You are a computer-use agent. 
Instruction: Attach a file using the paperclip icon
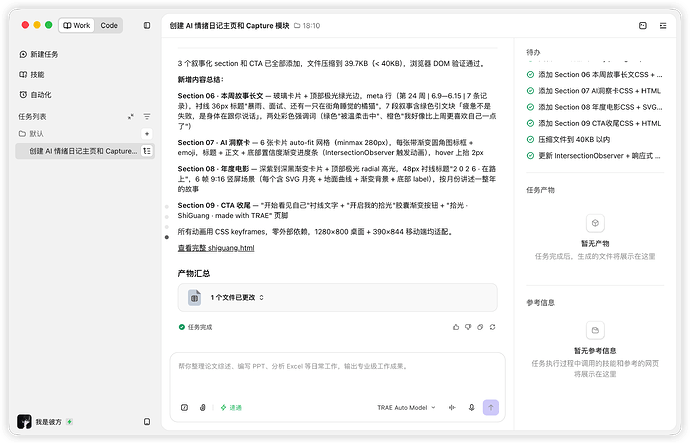202,407
